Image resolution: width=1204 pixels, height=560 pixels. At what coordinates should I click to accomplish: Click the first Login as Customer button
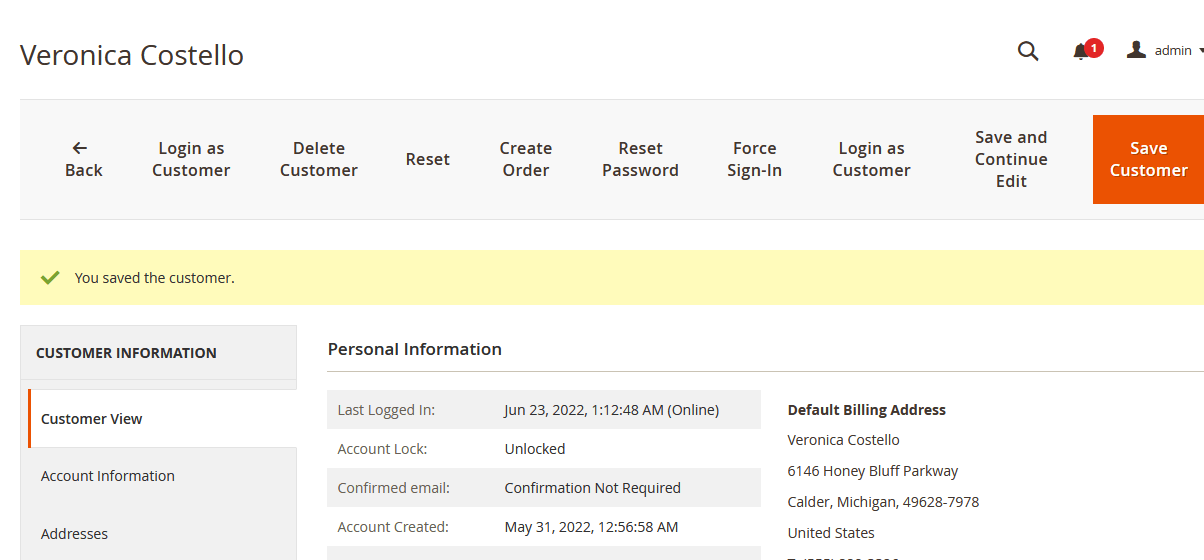tap(191, 159)
